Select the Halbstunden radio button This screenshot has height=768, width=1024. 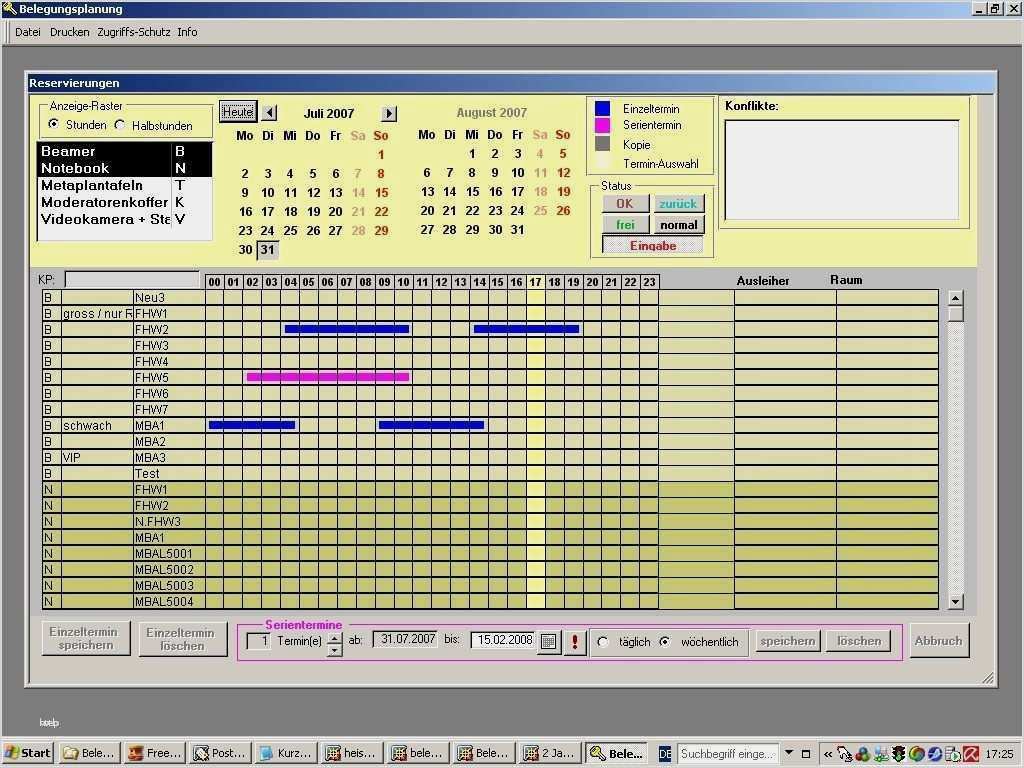(120, 125)
